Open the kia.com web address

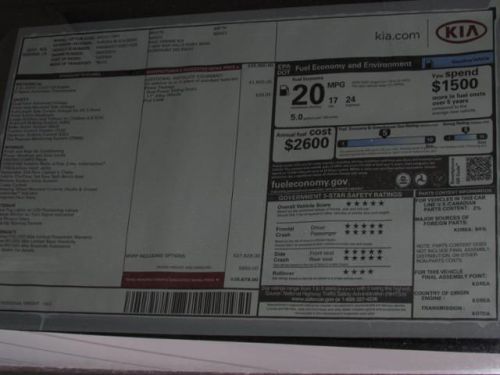(x=397, y=35)
